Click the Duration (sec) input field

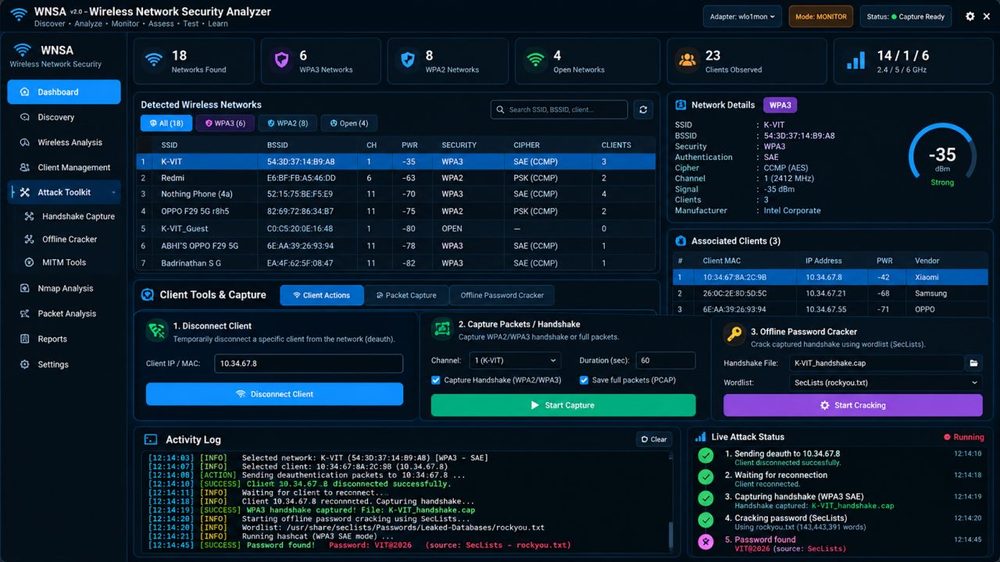[665, 360]
